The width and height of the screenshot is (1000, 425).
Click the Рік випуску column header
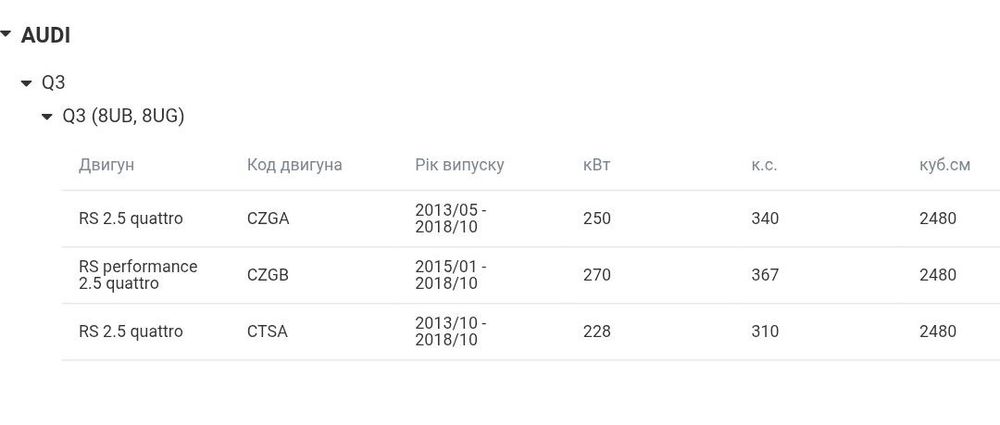coord(459,165)
